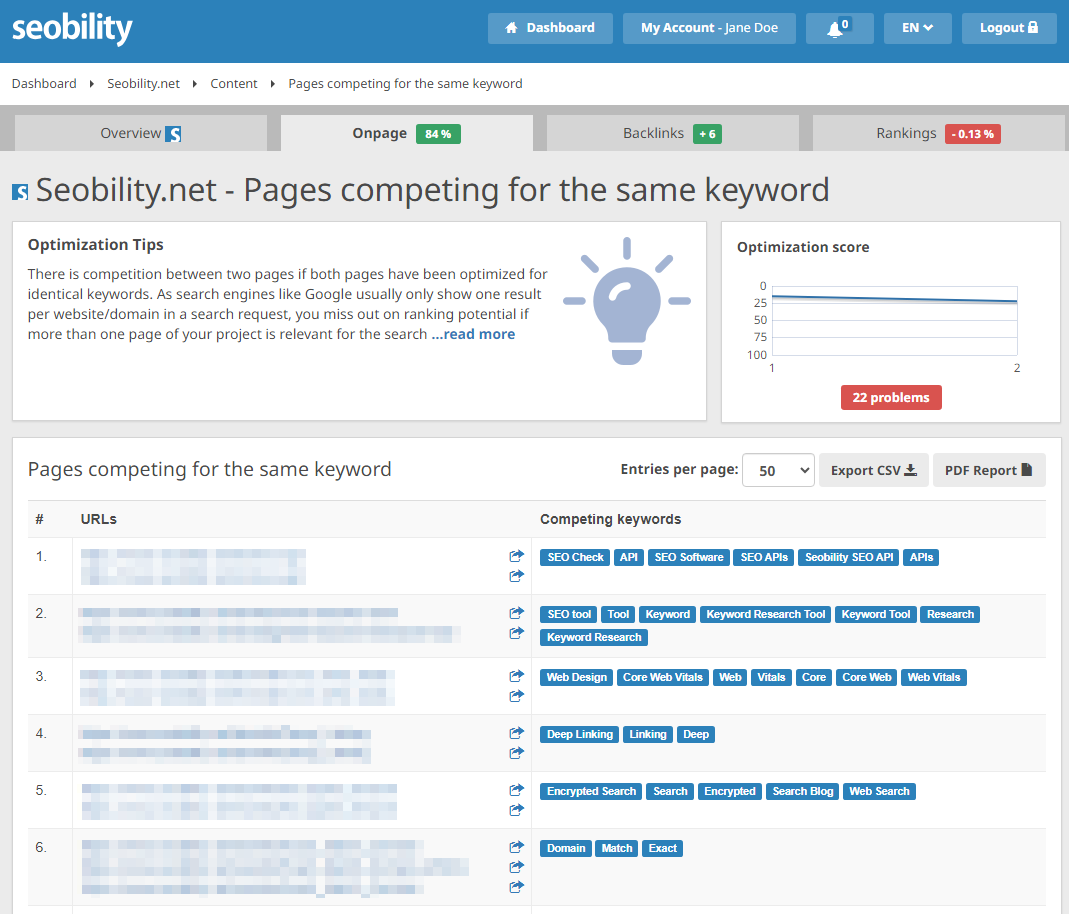Image resolution: width=1069 pixels, height=914 pixels.
Task: Open the first URL via its external link icon
Action: pyautogui.click(x=516, y=556)
